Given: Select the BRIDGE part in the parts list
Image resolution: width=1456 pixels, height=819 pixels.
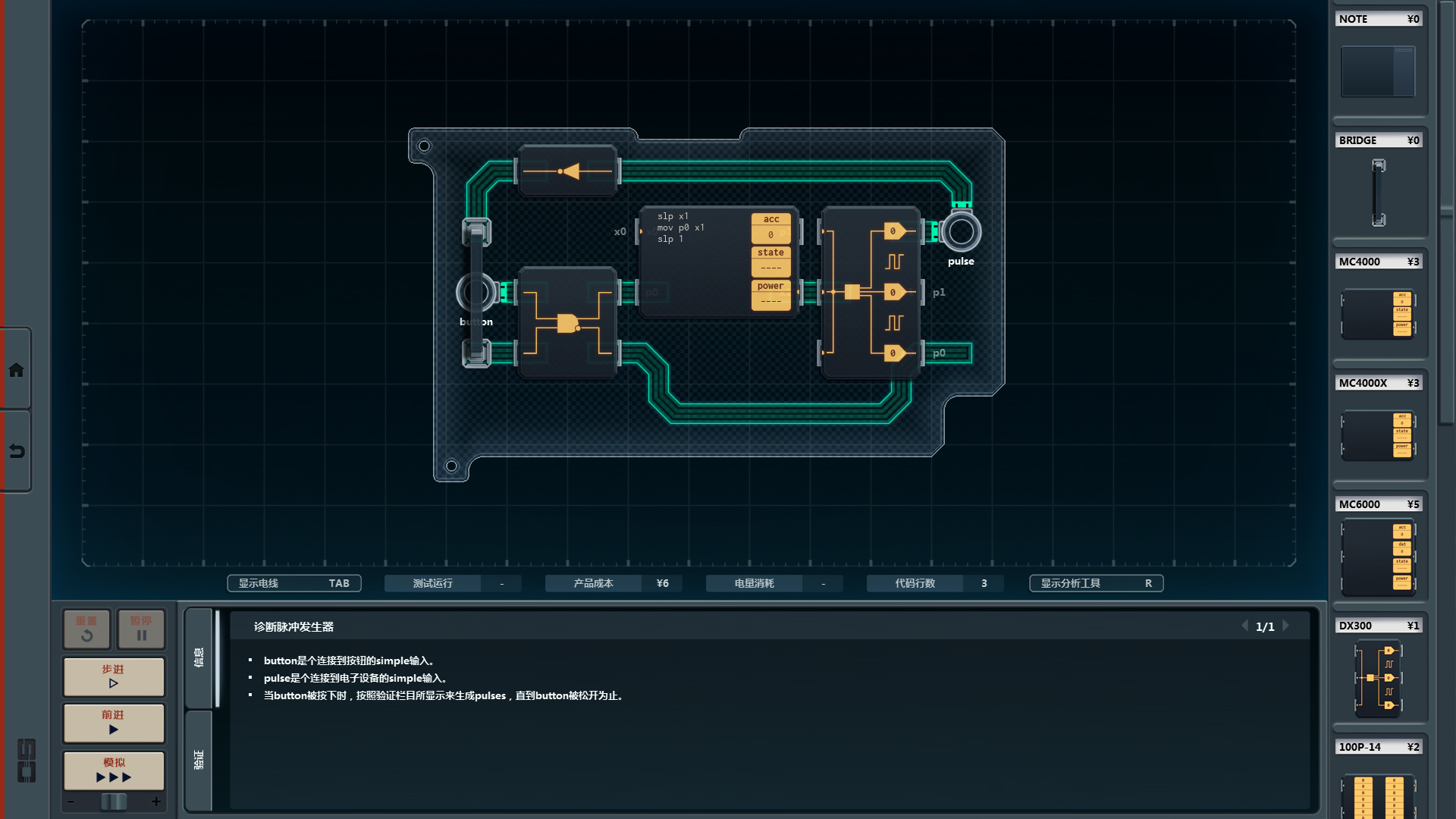Looking at the screenshot, I should pos(1378,193).
